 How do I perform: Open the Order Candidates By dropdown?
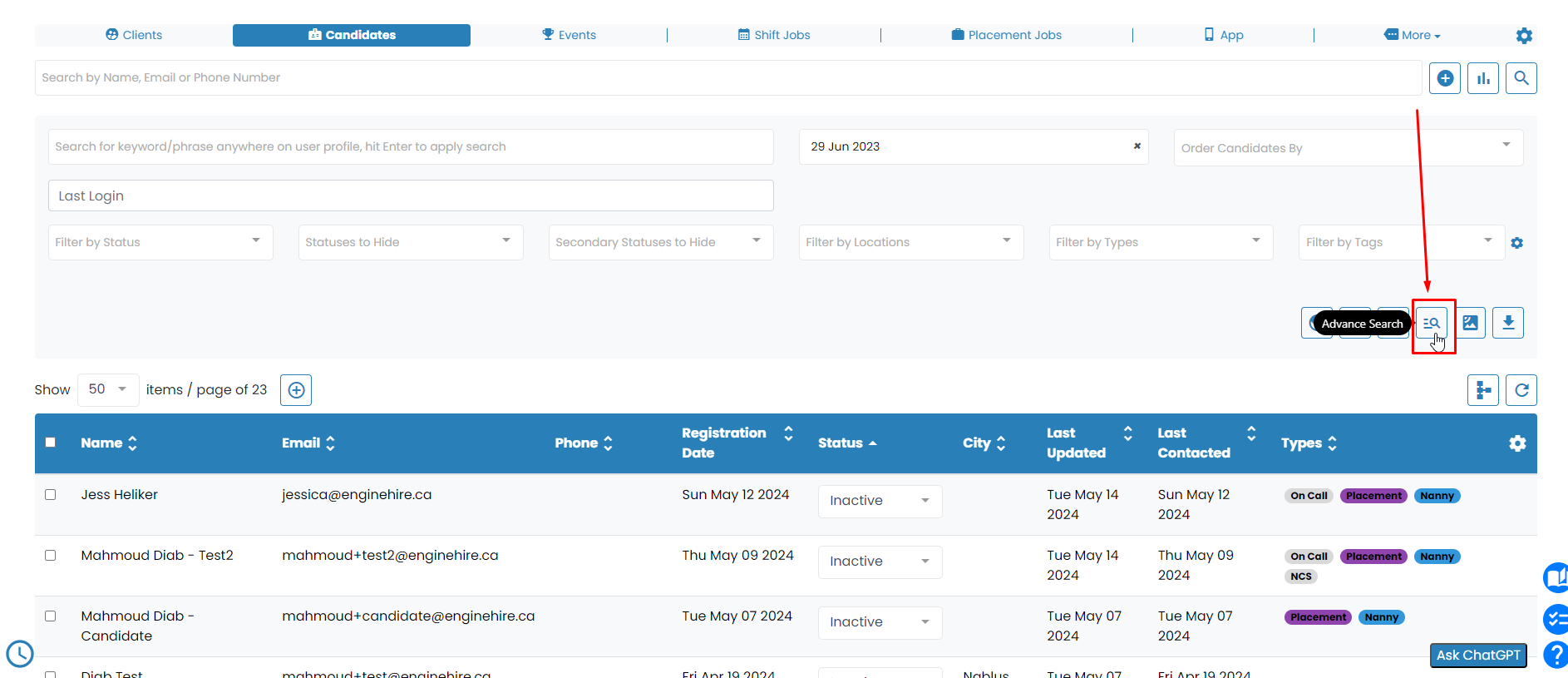1348,147
